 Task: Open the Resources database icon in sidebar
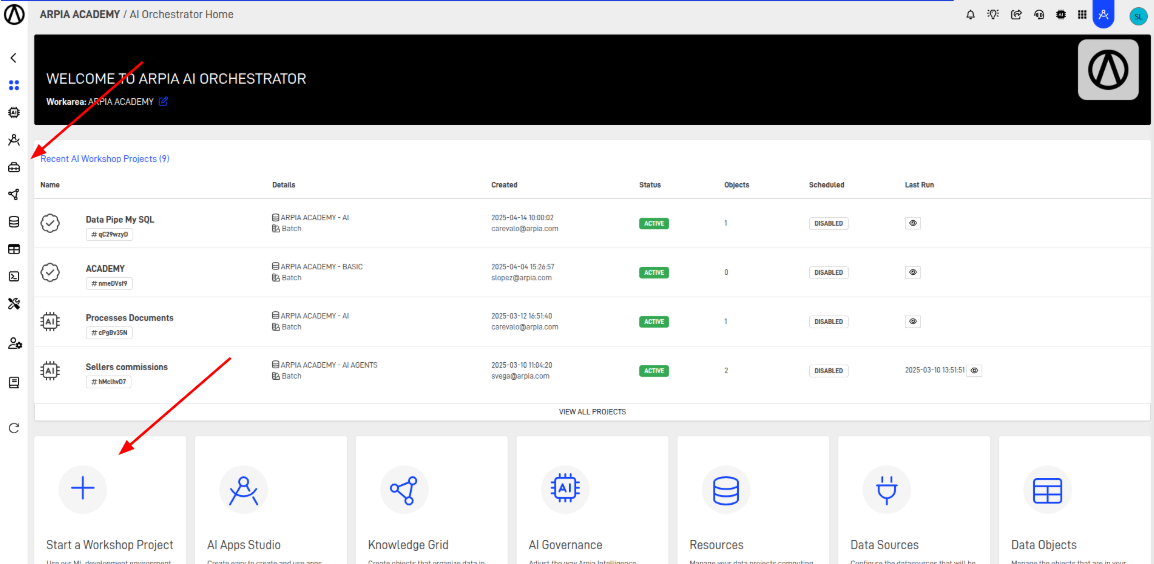coord(13,222)
